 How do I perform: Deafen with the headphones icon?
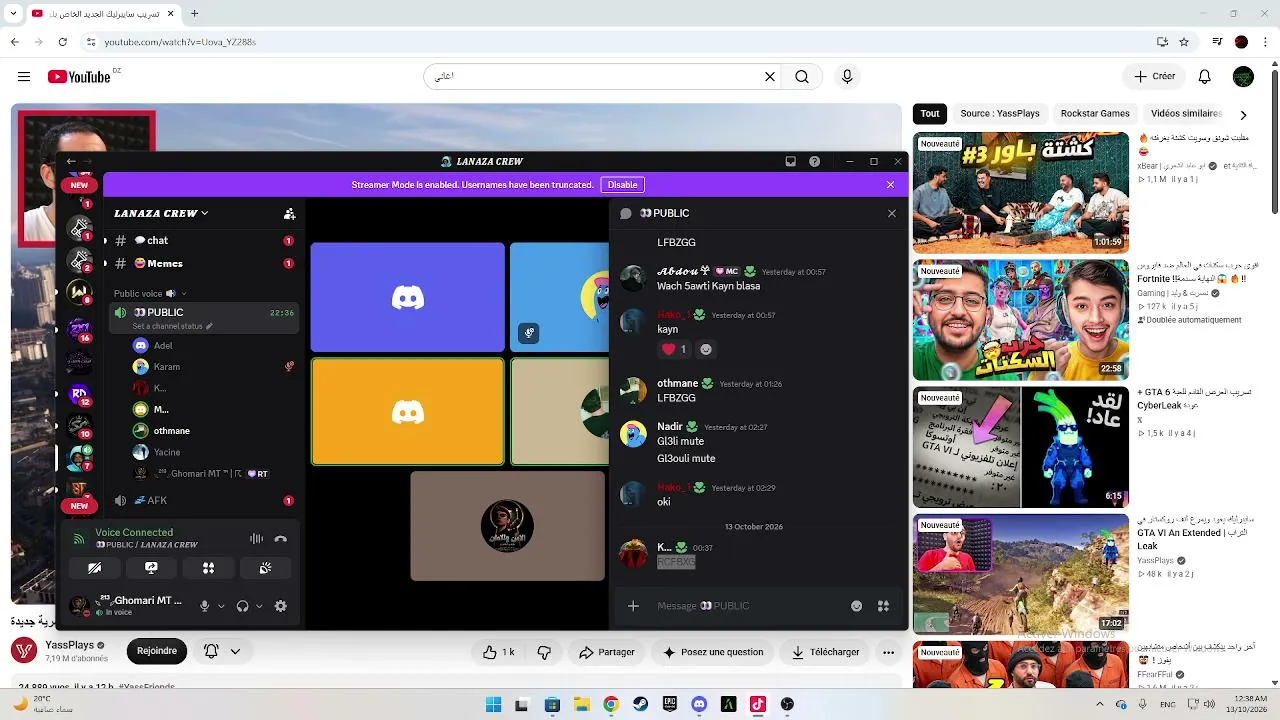pyautogui.click(x=242, y=606)
